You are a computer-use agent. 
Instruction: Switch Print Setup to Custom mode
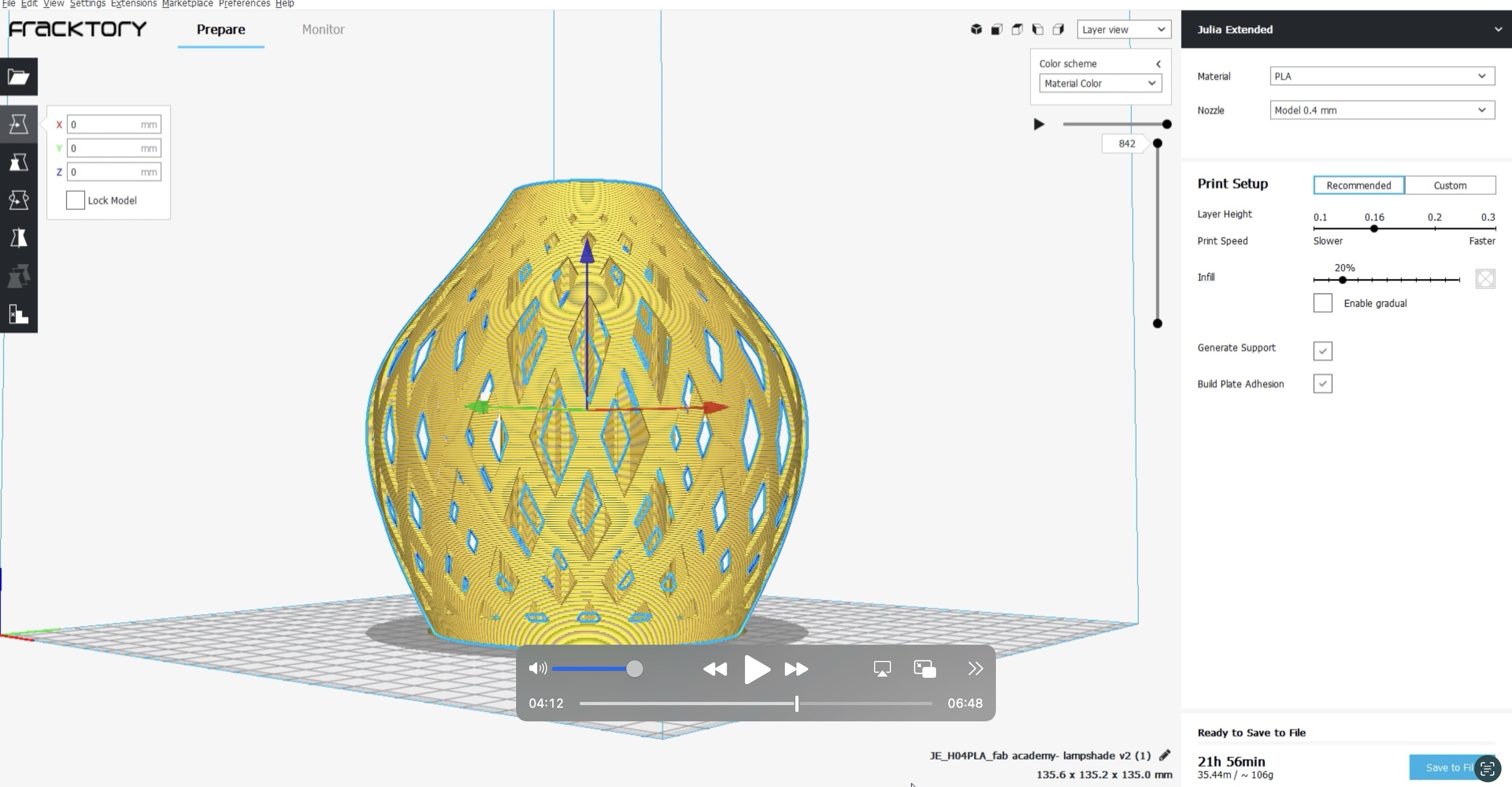(1450, 185)
